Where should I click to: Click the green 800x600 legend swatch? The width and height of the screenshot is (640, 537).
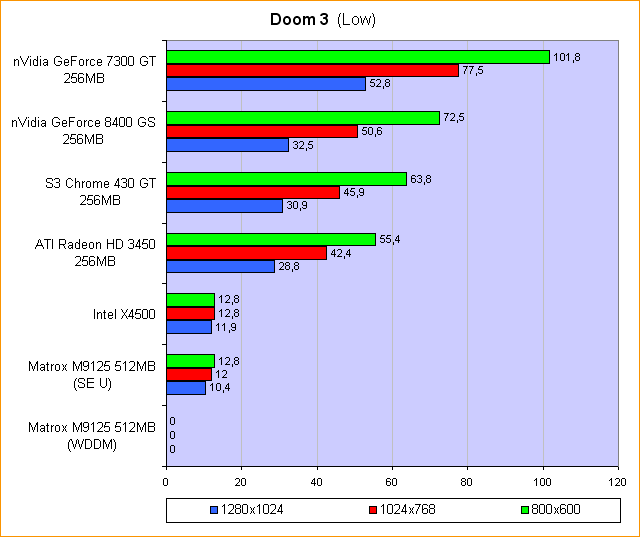[525, 510]
